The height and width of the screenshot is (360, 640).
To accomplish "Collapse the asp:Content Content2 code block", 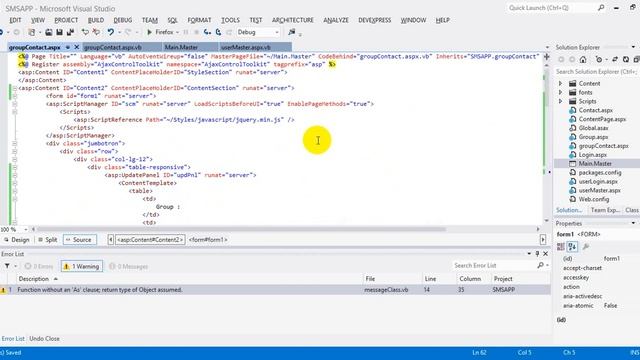I will tap(15, 88).
